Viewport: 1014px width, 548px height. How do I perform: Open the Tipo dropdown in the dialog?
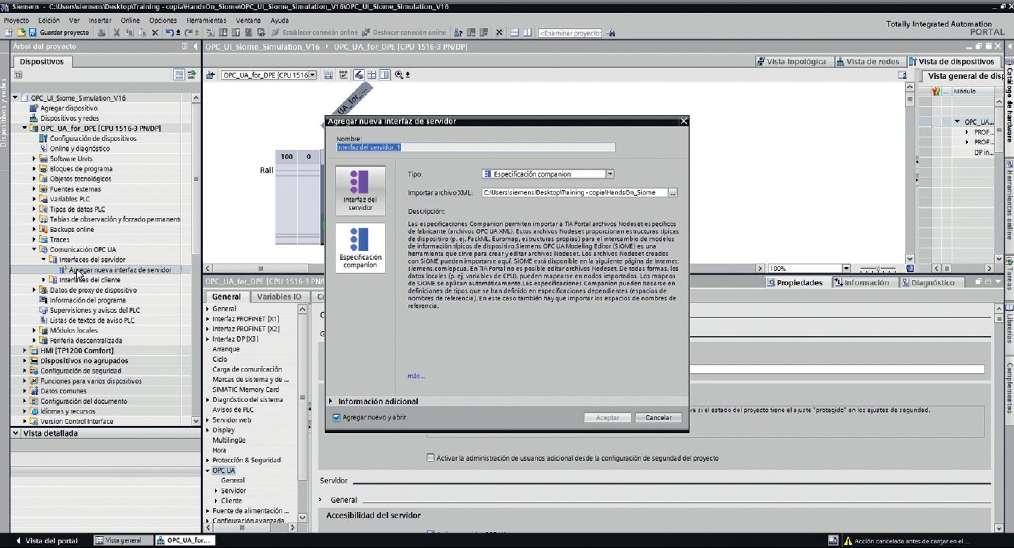tap(609, 174)
